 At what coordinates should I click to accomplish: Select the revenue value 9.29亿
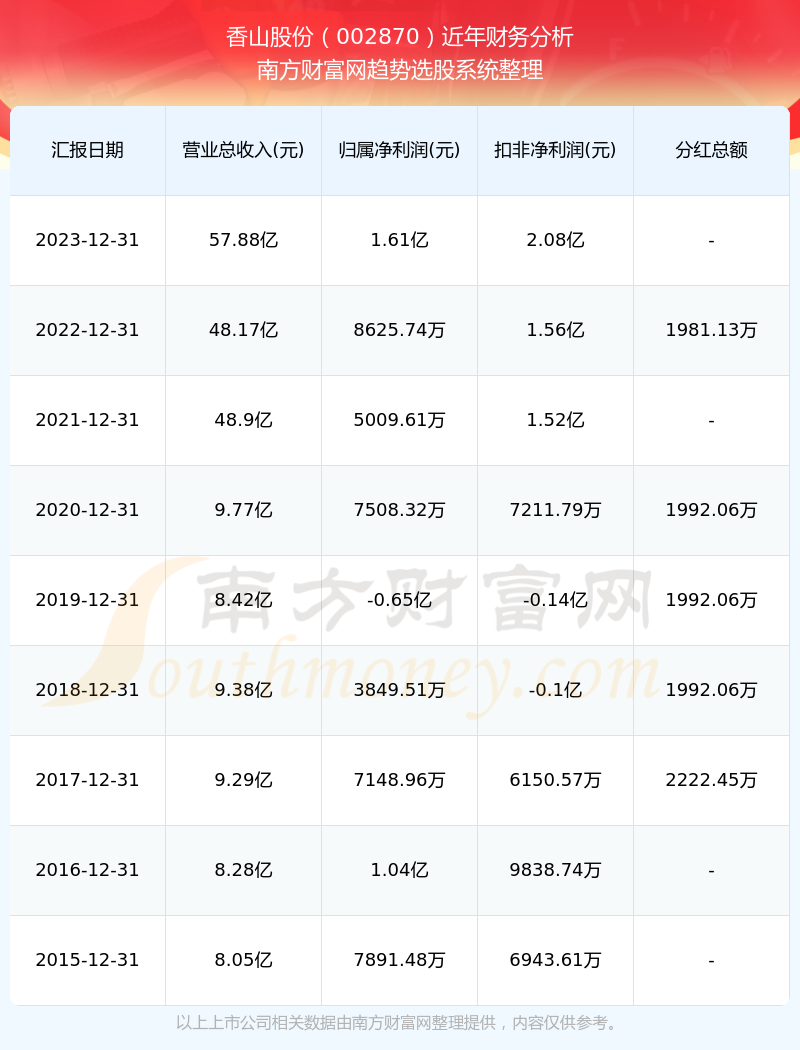pos(244,780)
